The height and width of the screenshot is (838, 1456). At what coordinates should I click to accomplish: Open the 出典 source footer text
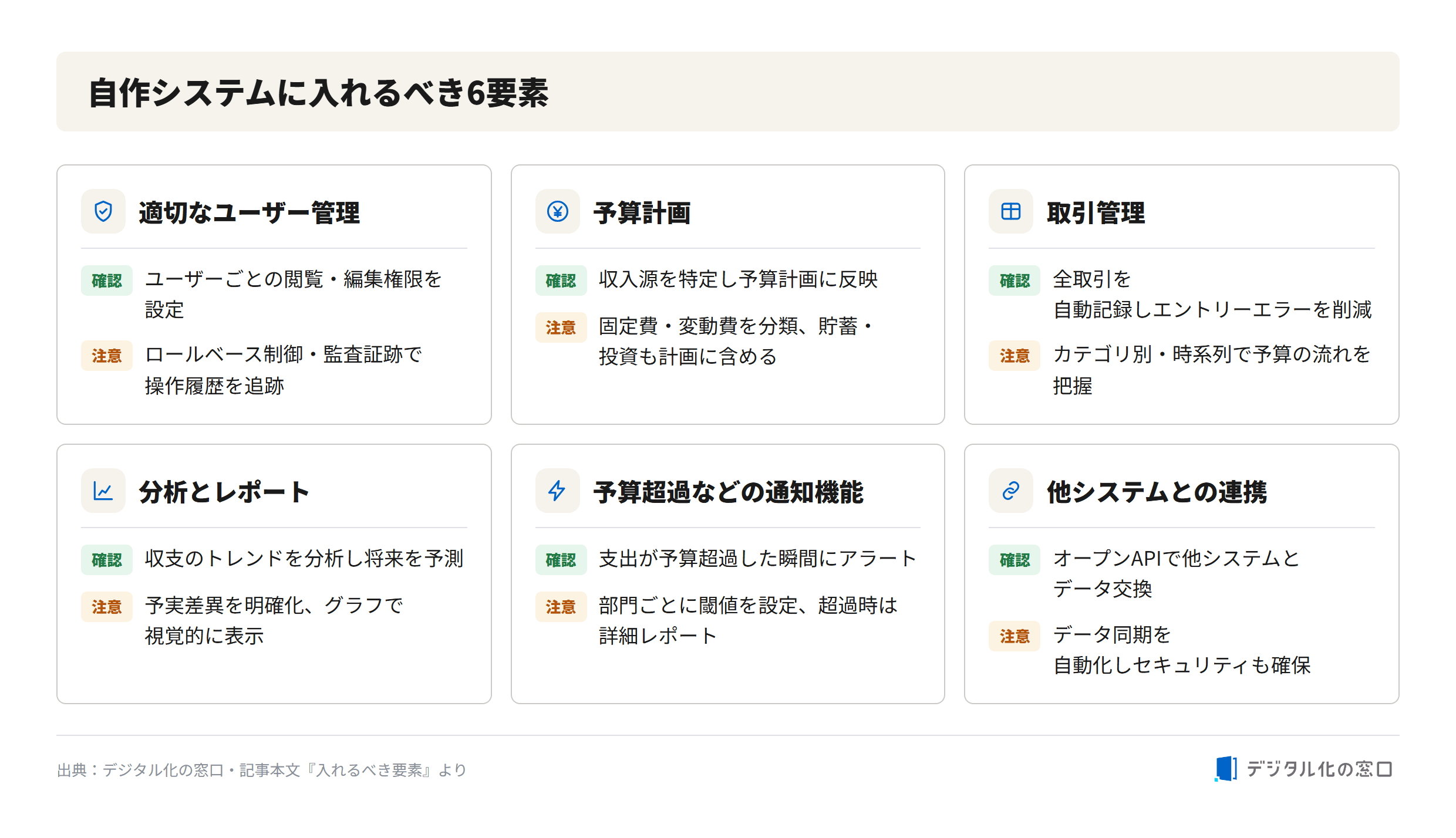tap(261, 770)
